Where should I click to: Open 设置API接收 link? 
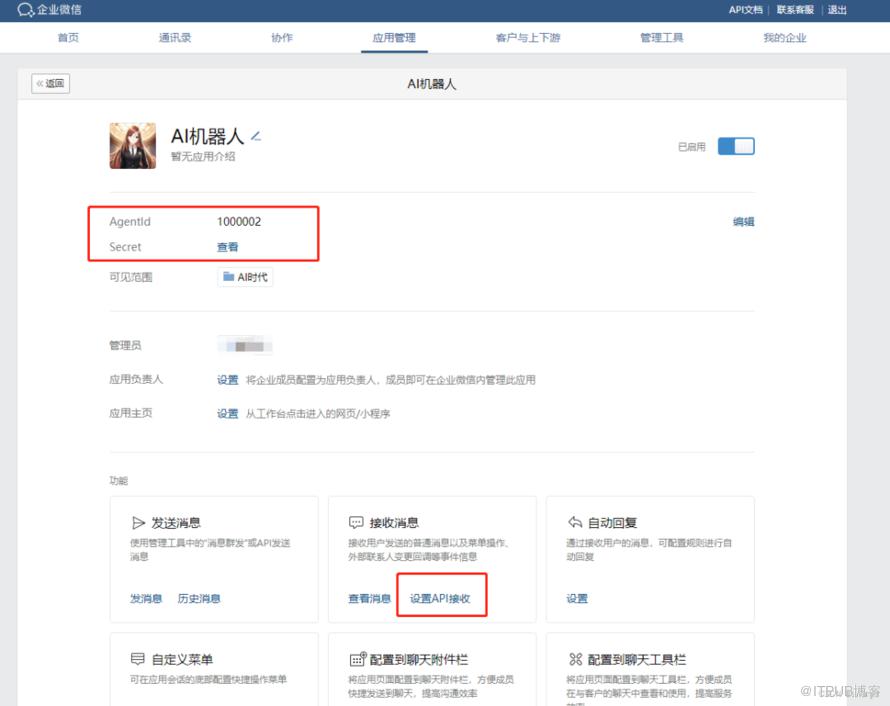pyautogui.click(x=440, y=599)
